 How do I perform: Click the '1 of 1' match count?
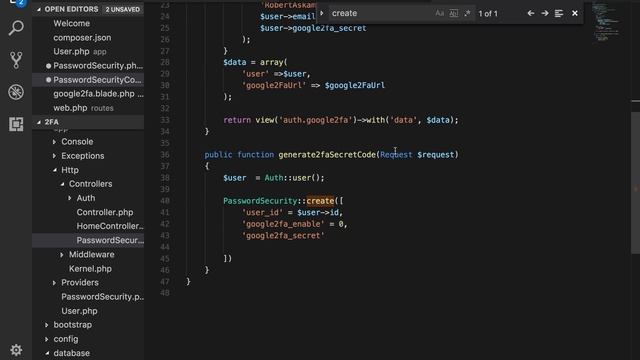tap(488, 13)
